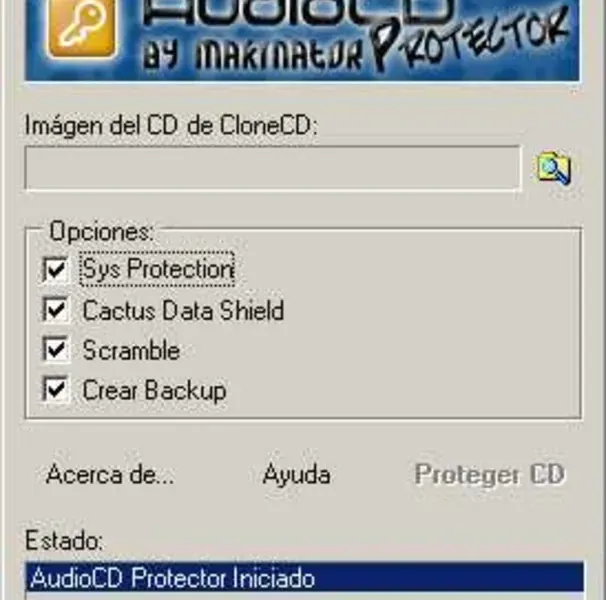Uncheck the Cactus Data Shield checkbox
Viewport: 606px width, 600px height.
pyautogui.click(x=55, y=310)
